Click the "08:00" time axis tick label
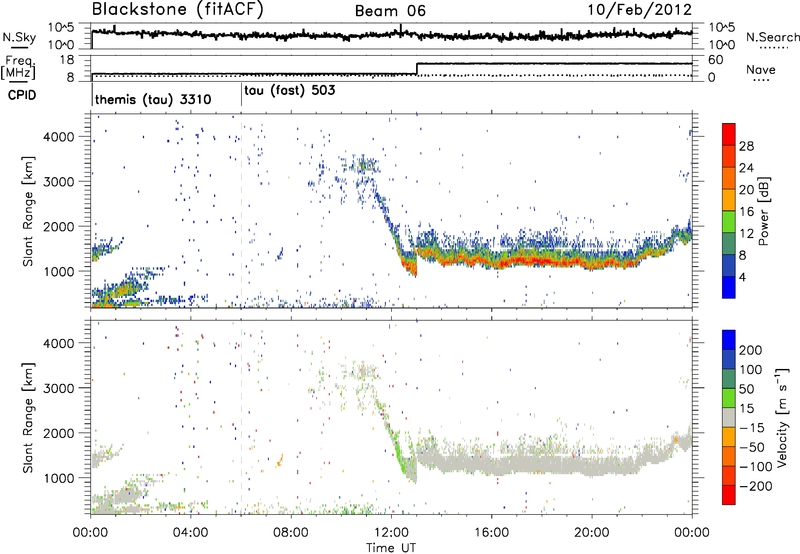 [x=291, y=533]
